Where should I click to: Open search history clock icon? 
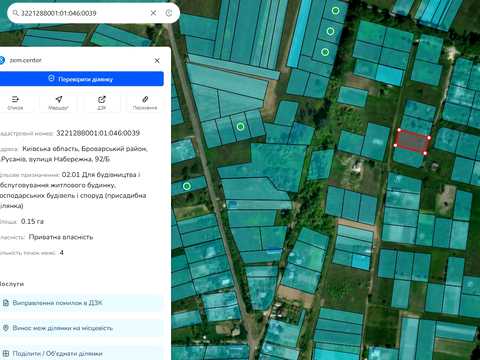tap(169, 13)
